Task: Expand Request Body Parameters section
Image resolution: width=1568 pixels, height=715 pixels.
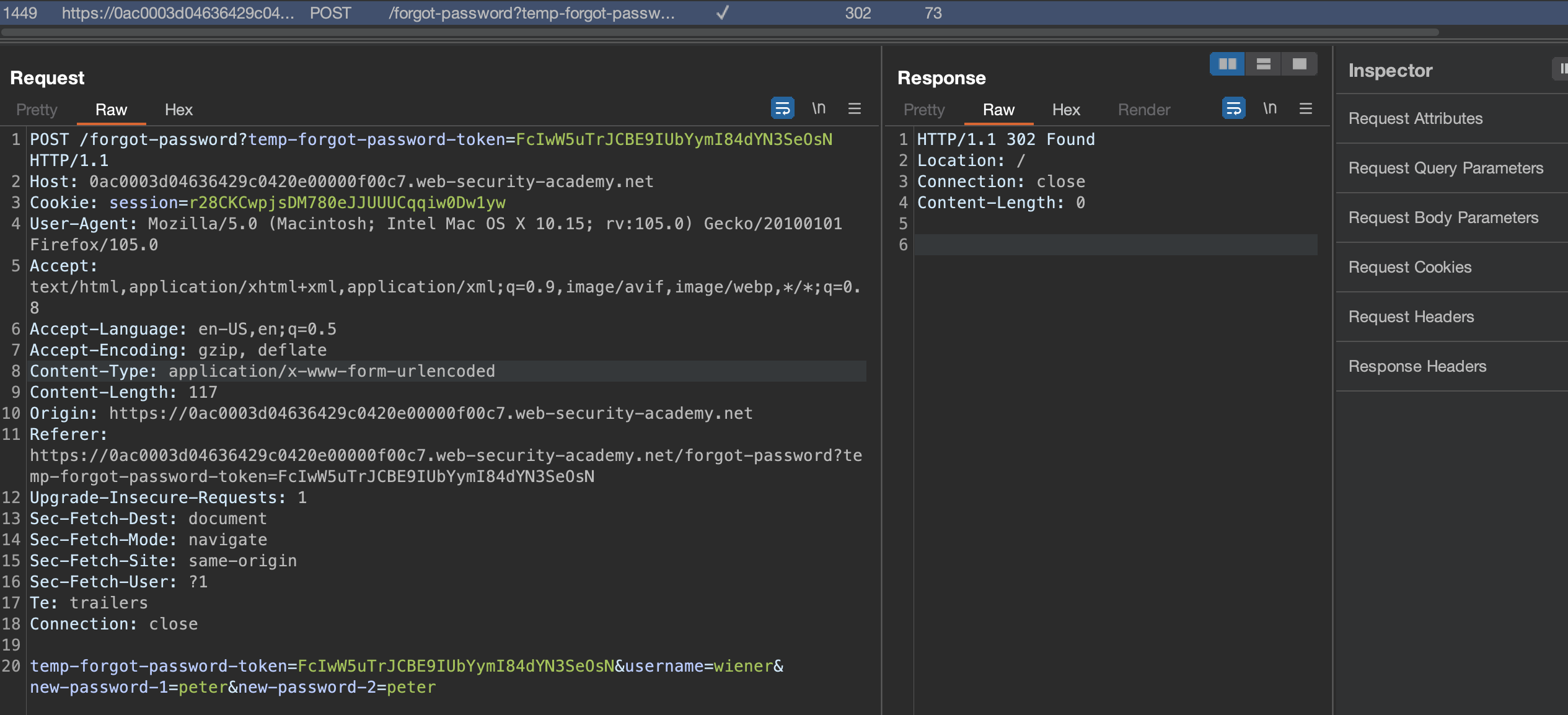Action: pyautogui.click(x=1443, y=217)
